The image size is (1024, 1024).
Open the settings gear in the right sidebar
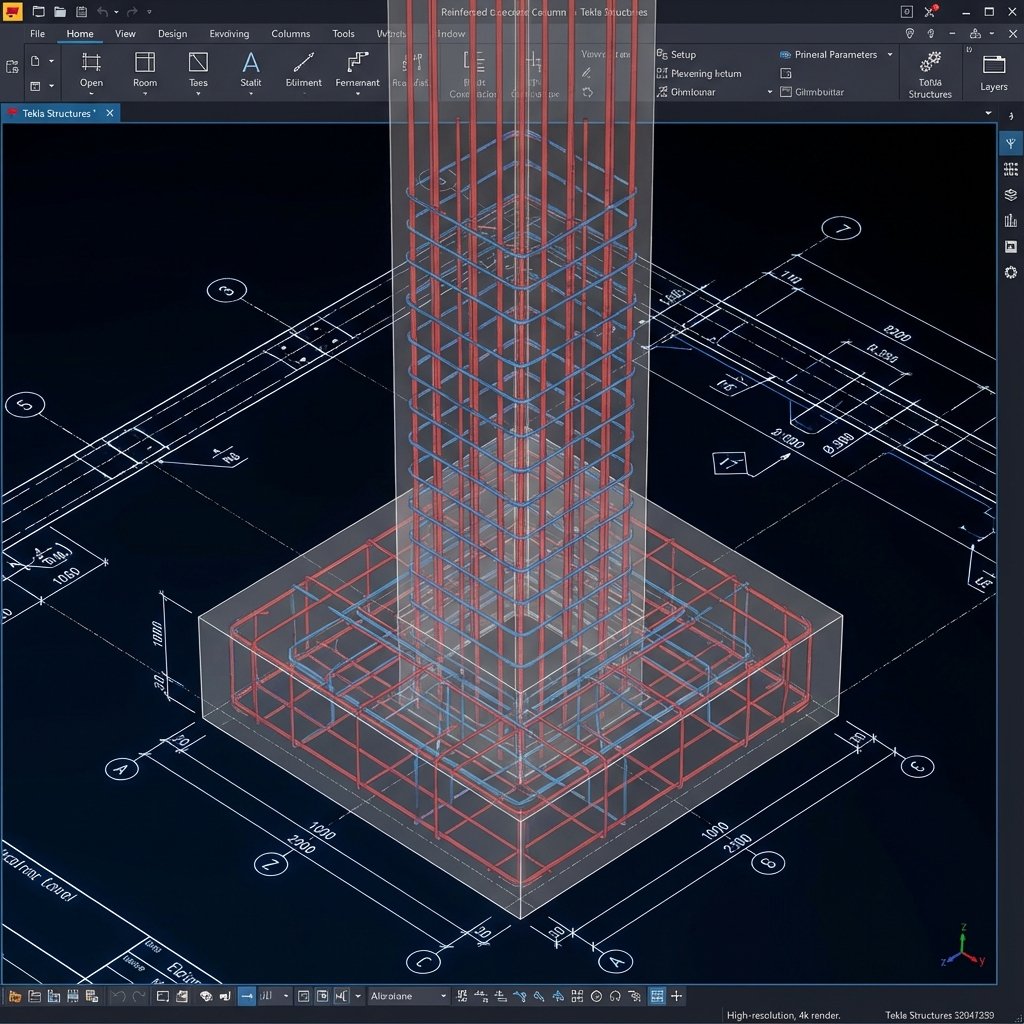[x=1011, y=271]
